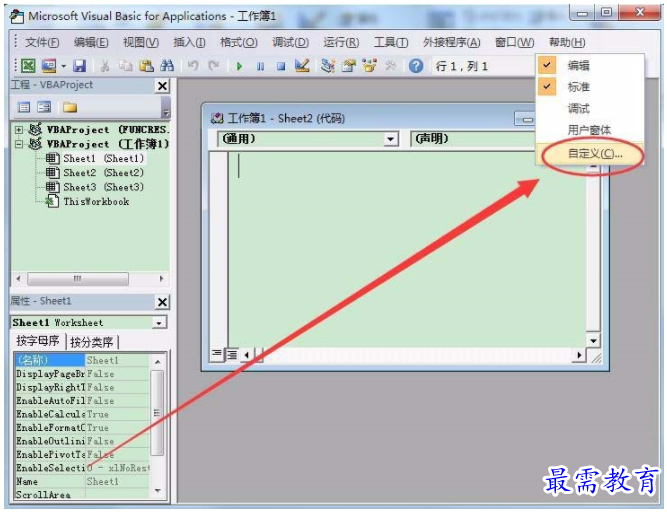This screenshot has height=512, width=667.
Task: Switch to the 按字母序 tab
Action: coord(37,341)
